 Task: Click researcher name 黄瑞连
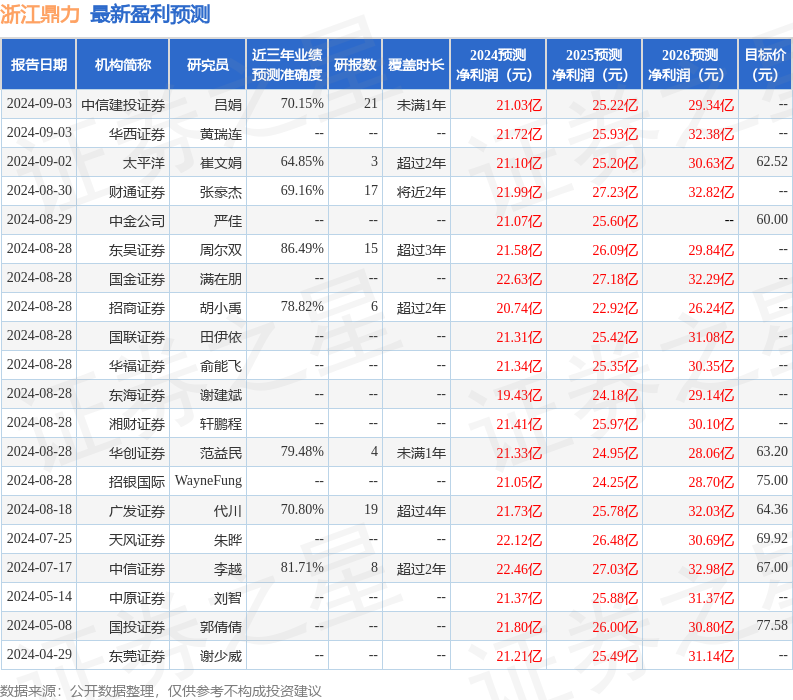[221, 134]
